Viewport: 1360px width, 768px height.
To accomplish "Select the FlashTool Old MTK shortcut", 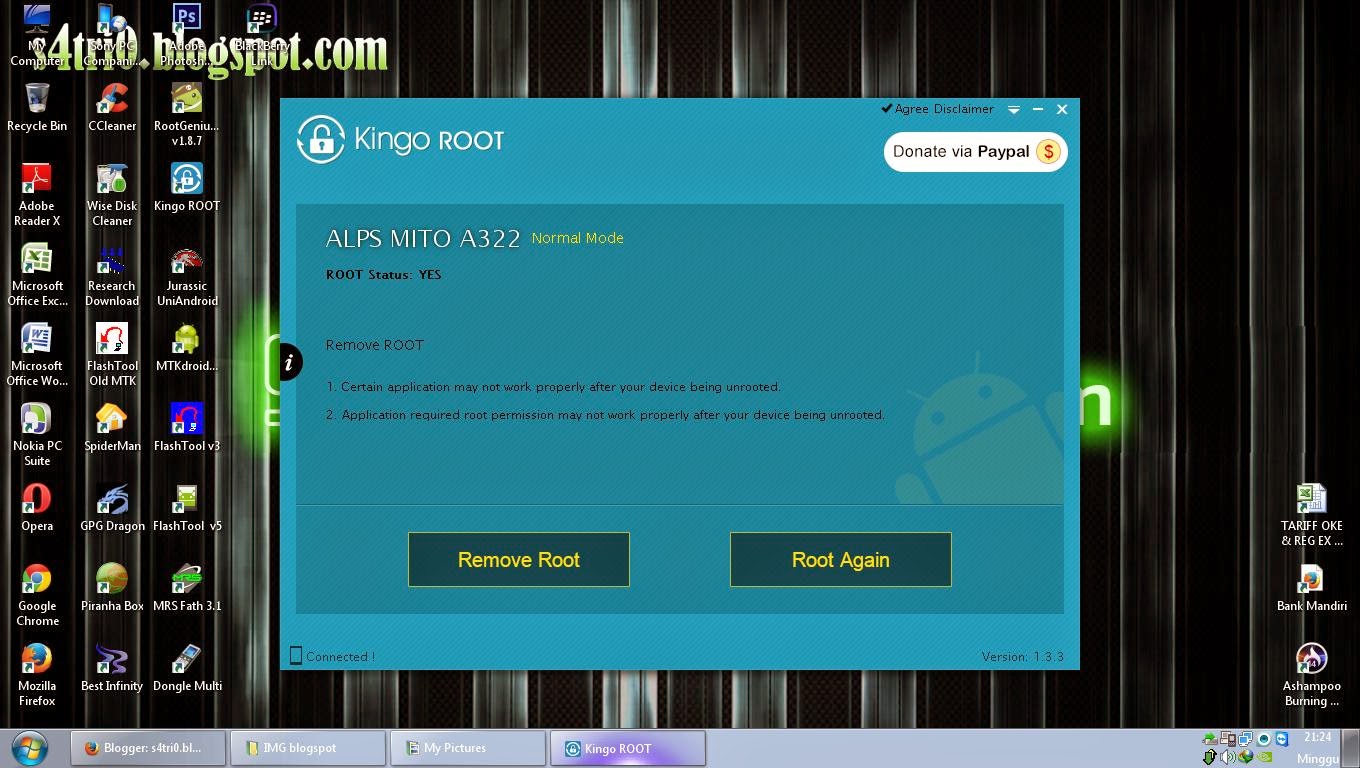I will pyautogui.click(x=112, y=354).
